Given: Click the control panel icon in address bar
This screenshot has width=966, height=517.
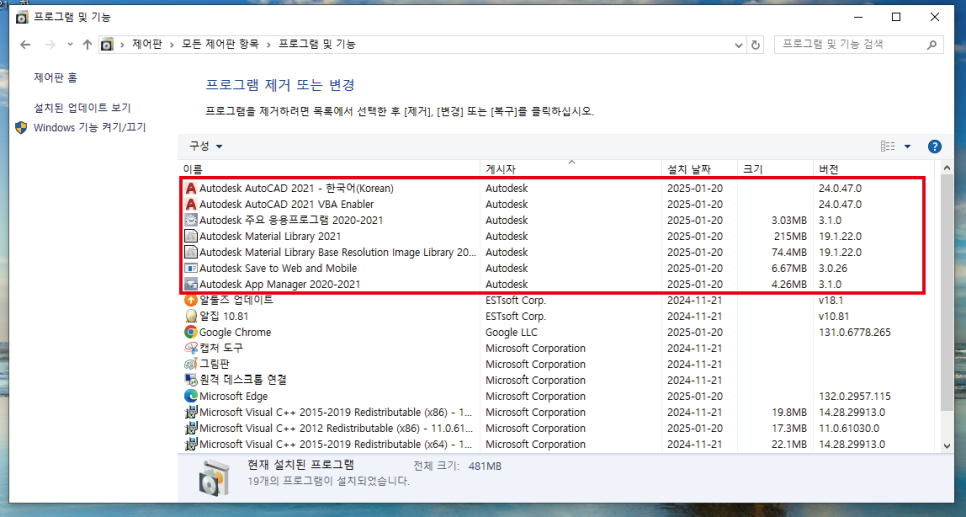Looking at the screenshot, I should tap(107, 44).
